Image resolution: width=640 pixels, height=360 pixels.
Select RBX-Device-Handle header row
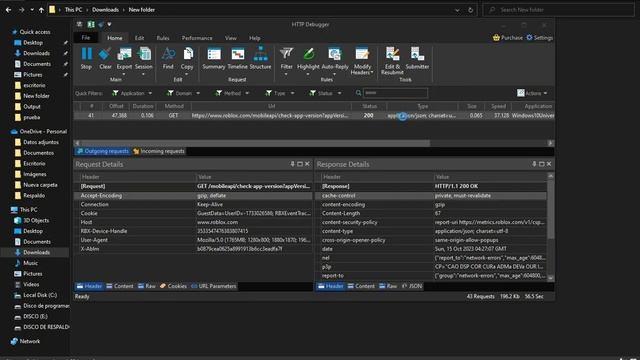pos(193,231)
